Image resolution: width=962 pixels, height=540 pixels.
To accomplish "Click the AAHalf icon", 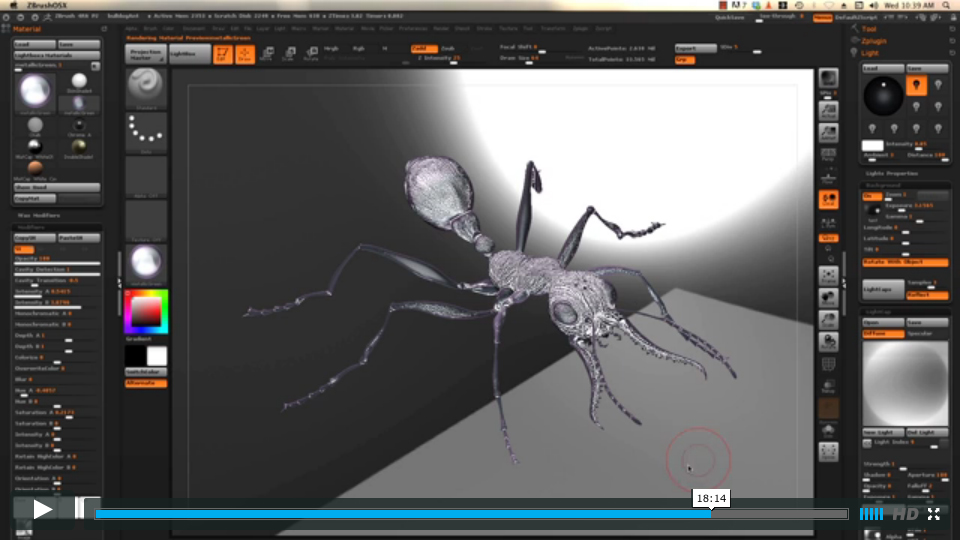I will pyautogui.click(x=828, y=133).
